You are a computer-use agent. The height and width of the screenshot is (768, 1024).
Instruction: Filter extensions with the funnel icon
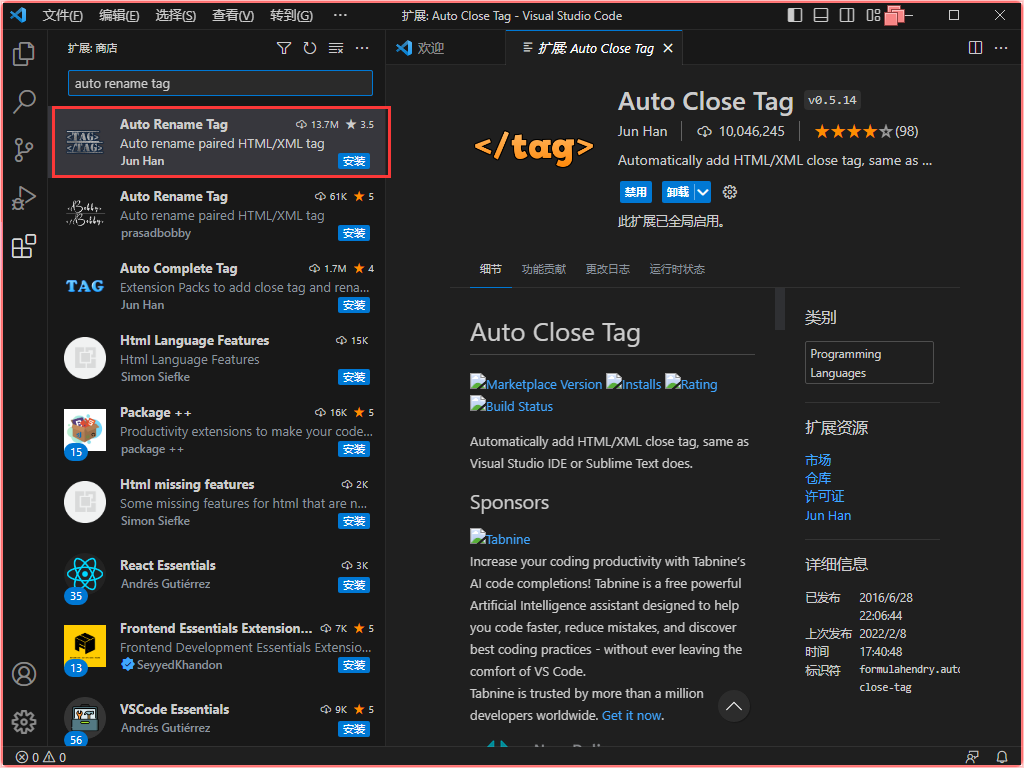pos(284,48)
